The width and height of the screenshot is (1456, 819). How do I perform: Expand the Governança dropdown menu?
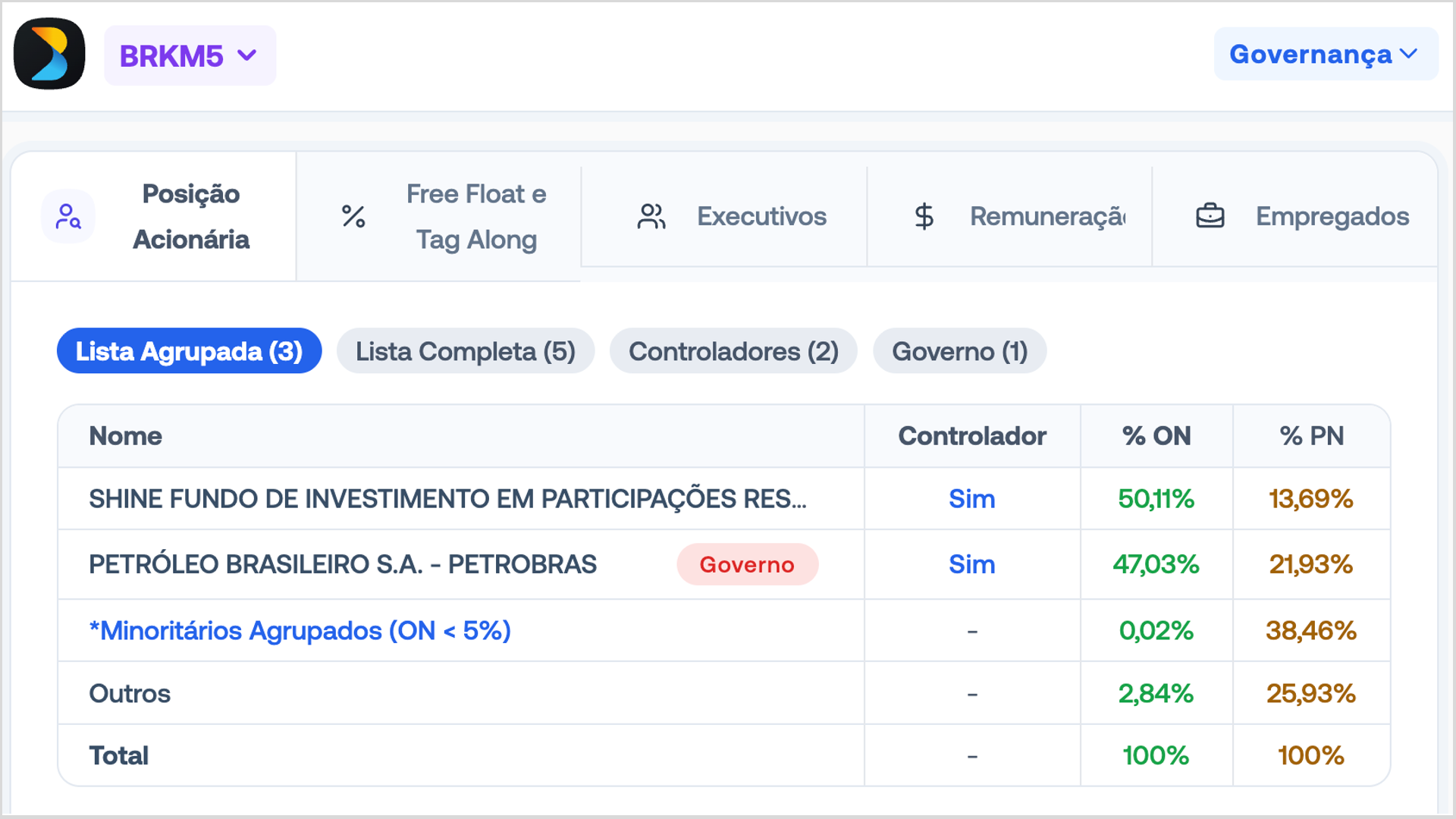[1326, 54]
